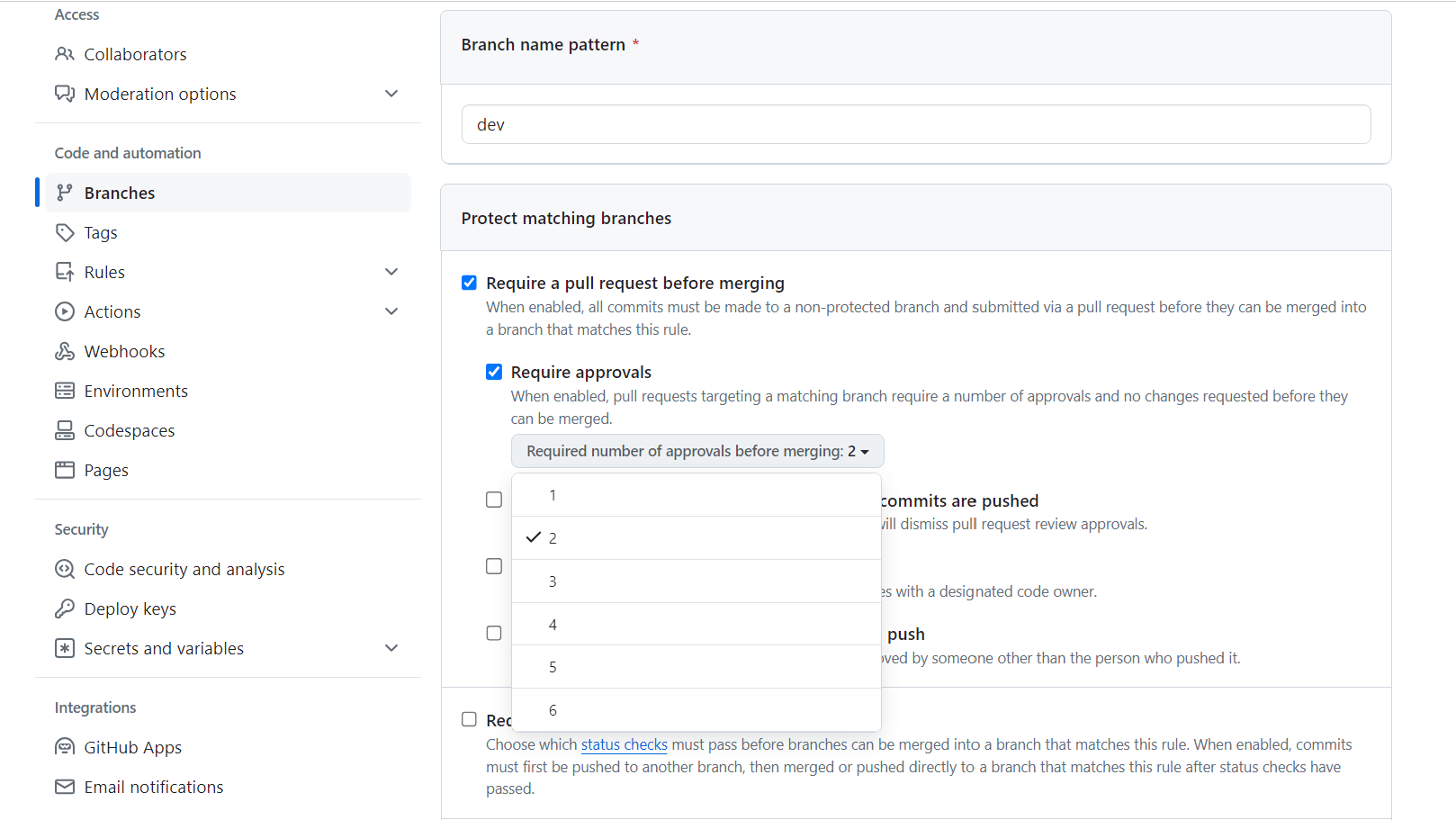Expand Moderation options chevron

coord(391,94)
